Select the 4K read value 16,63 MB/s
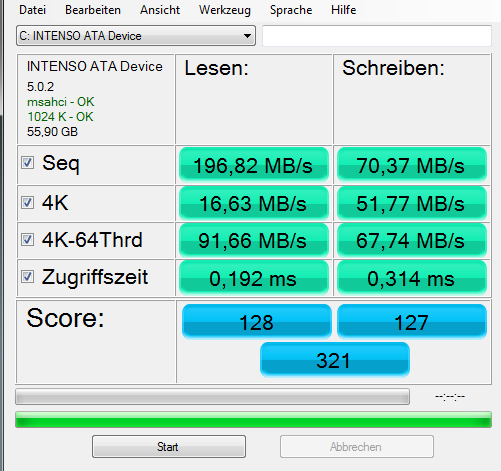Screen dimensions: 501x471 (254, 203)
